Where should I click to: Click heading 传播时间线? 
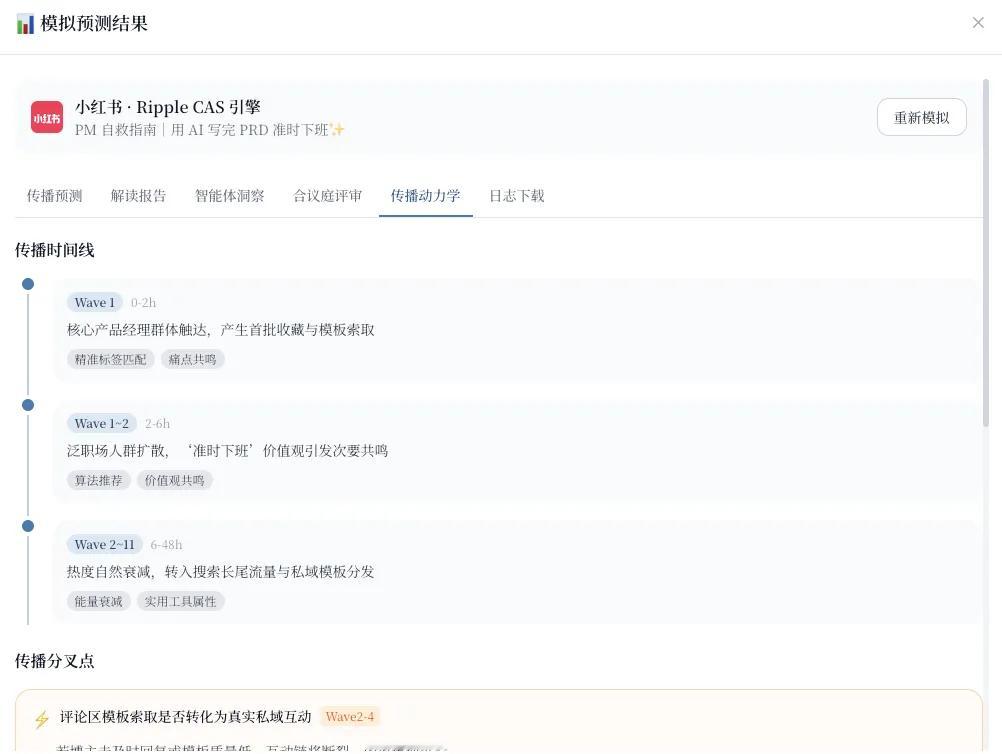55,250
